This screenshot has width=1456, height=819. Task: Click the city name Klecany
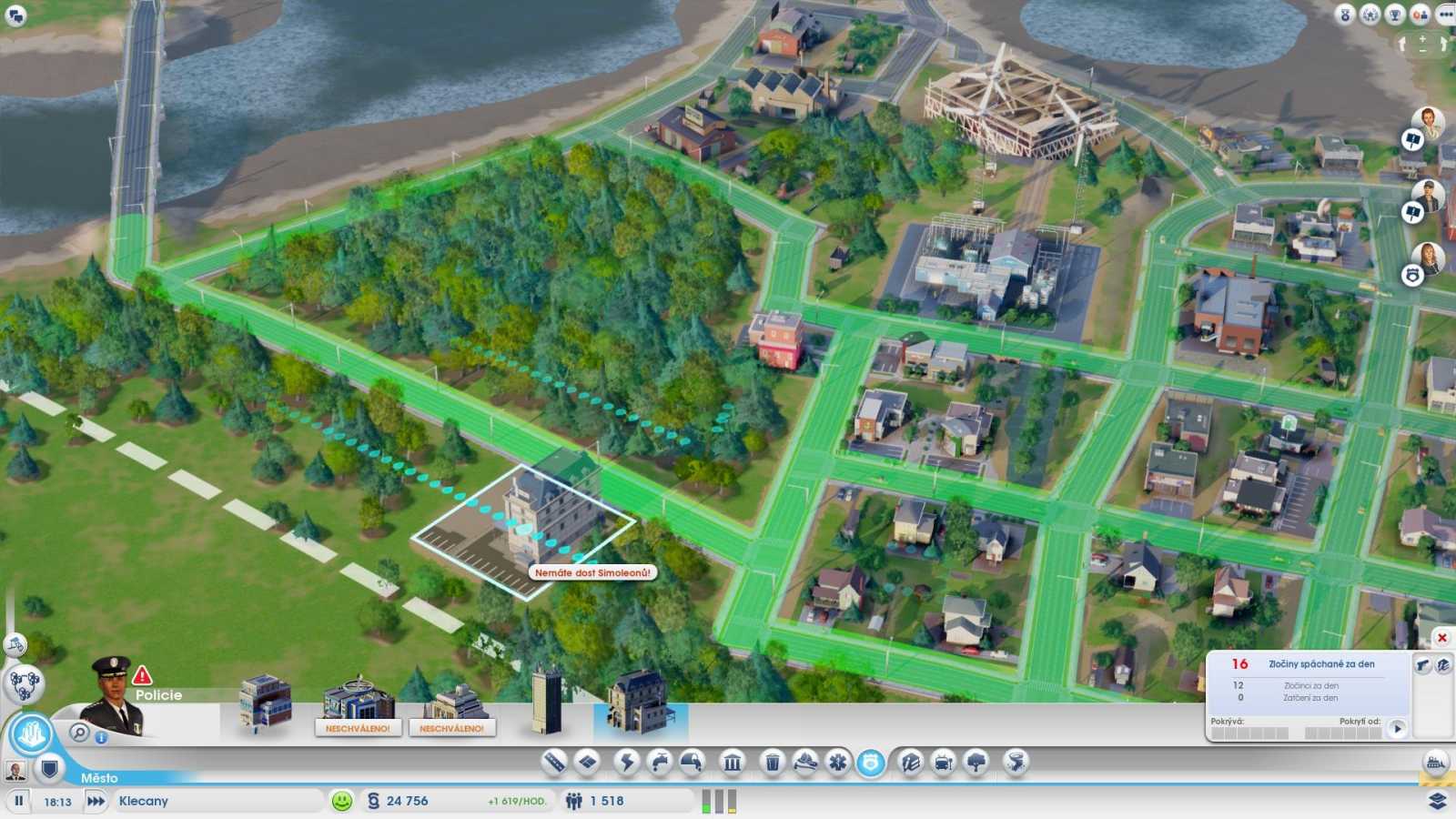[144, 801]
